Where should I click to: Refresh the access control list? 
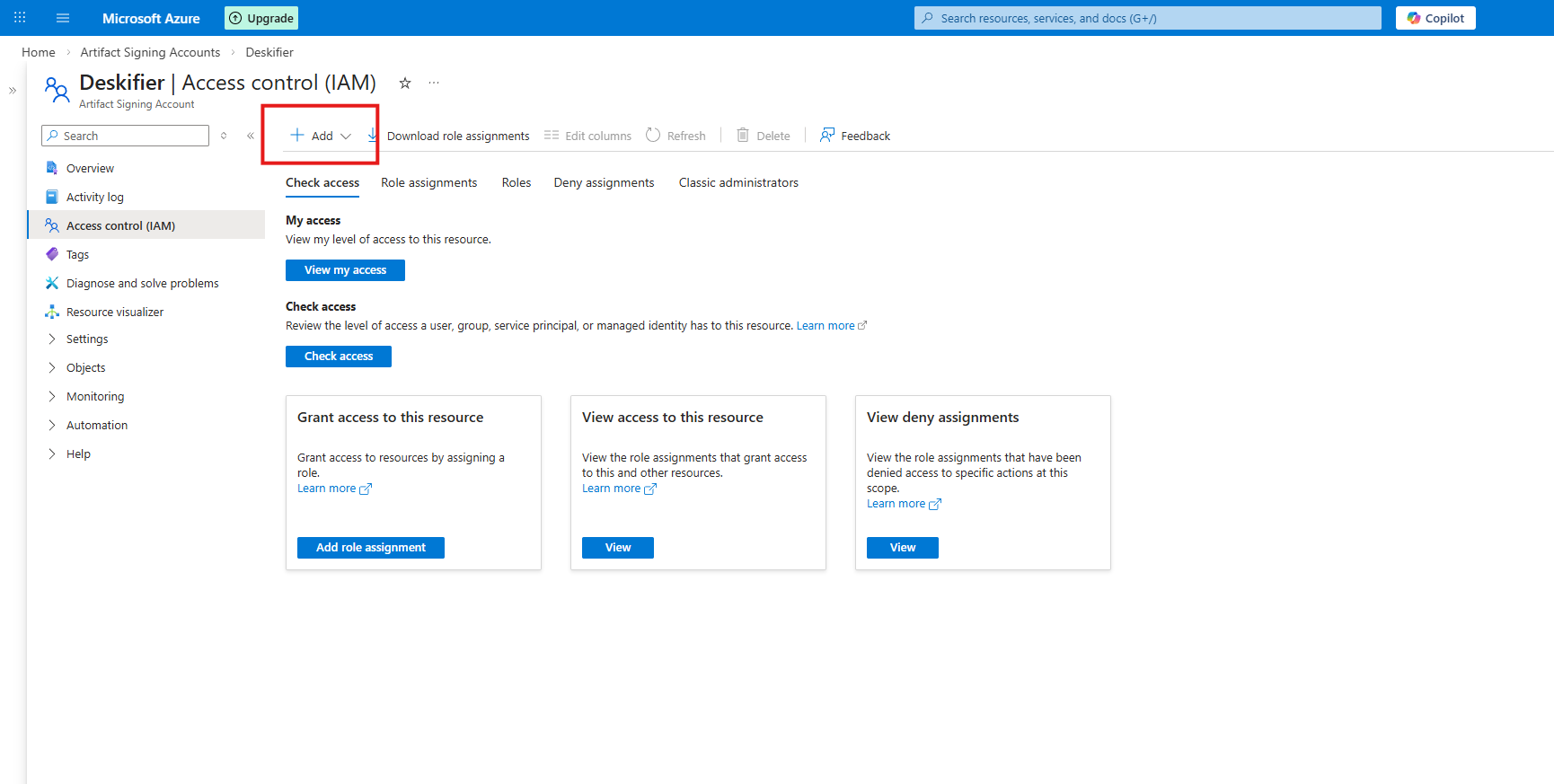[676, 136]
